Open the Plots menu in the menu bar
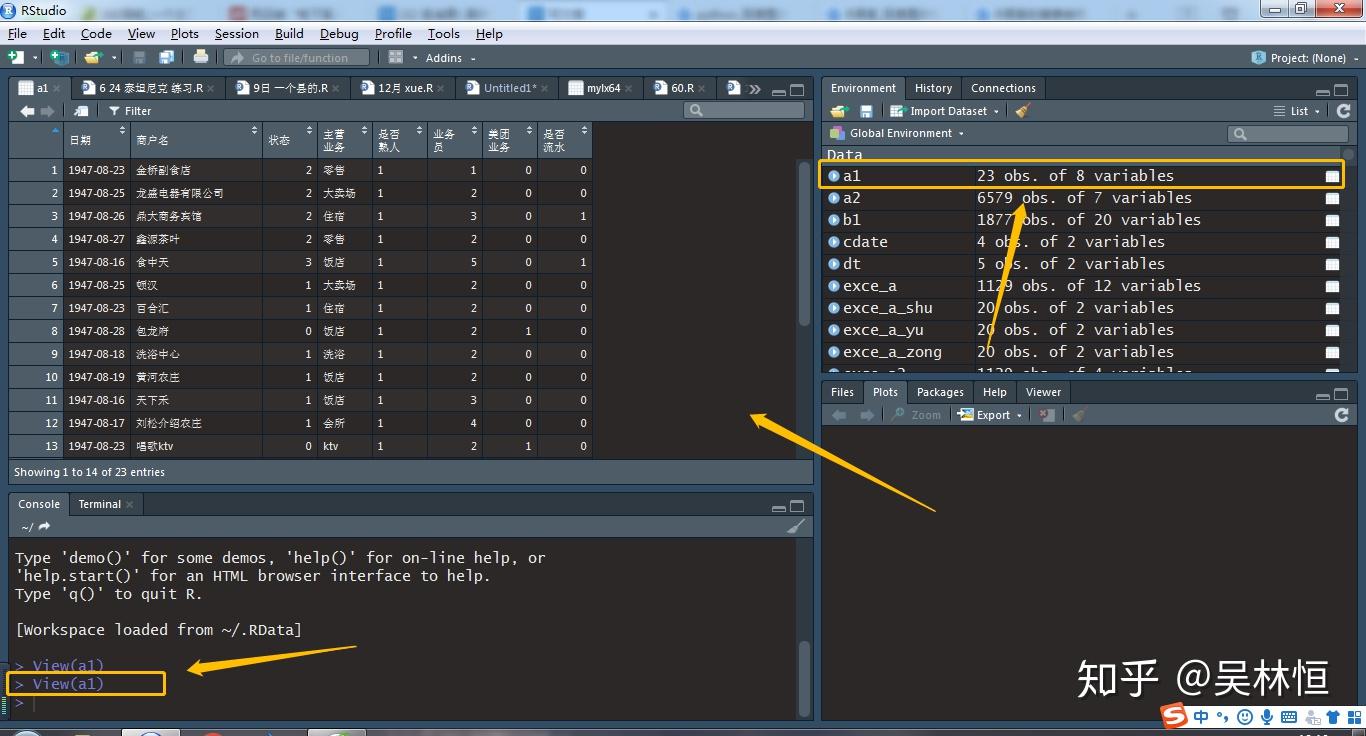 [184, 33]
